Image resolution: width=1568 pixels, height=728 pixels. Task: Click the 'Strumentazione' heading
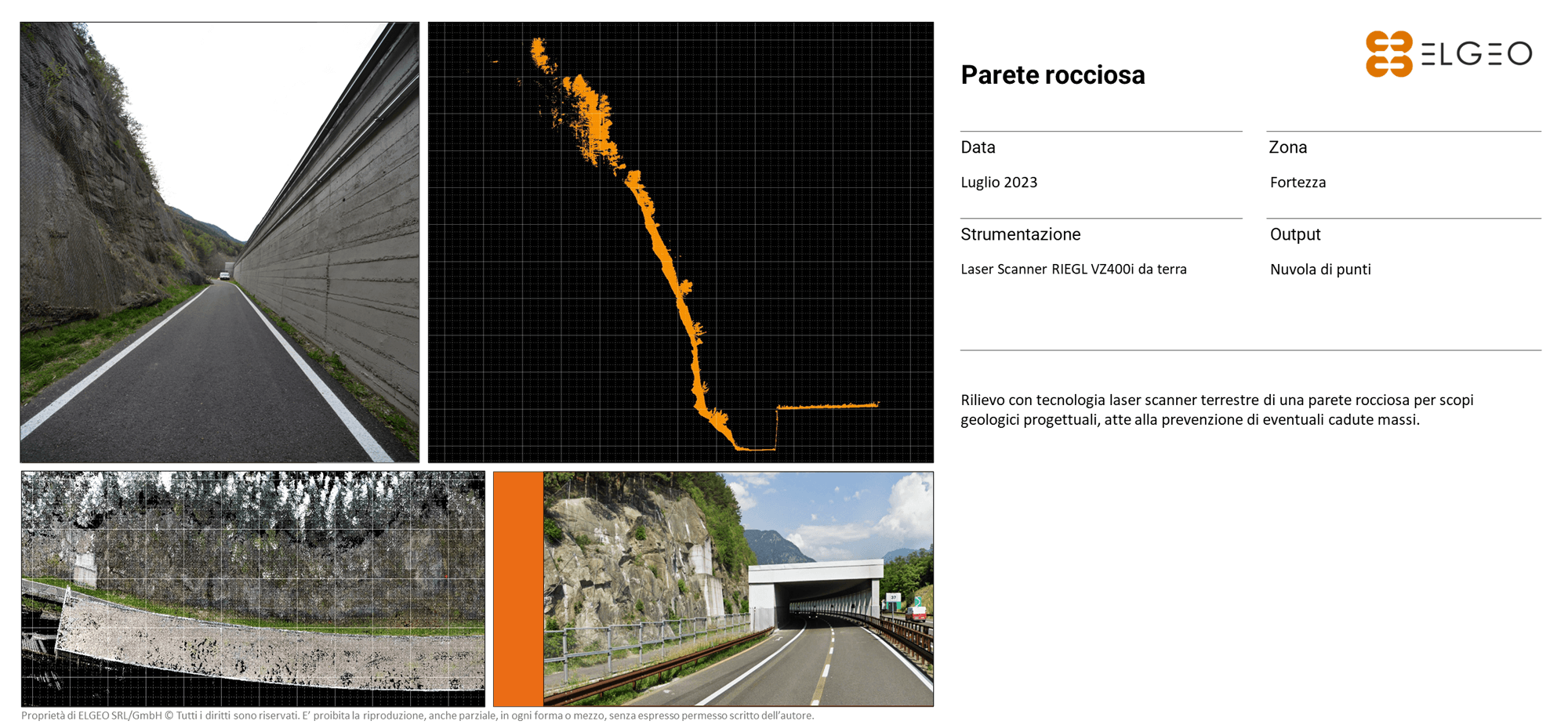(1020, 234)
